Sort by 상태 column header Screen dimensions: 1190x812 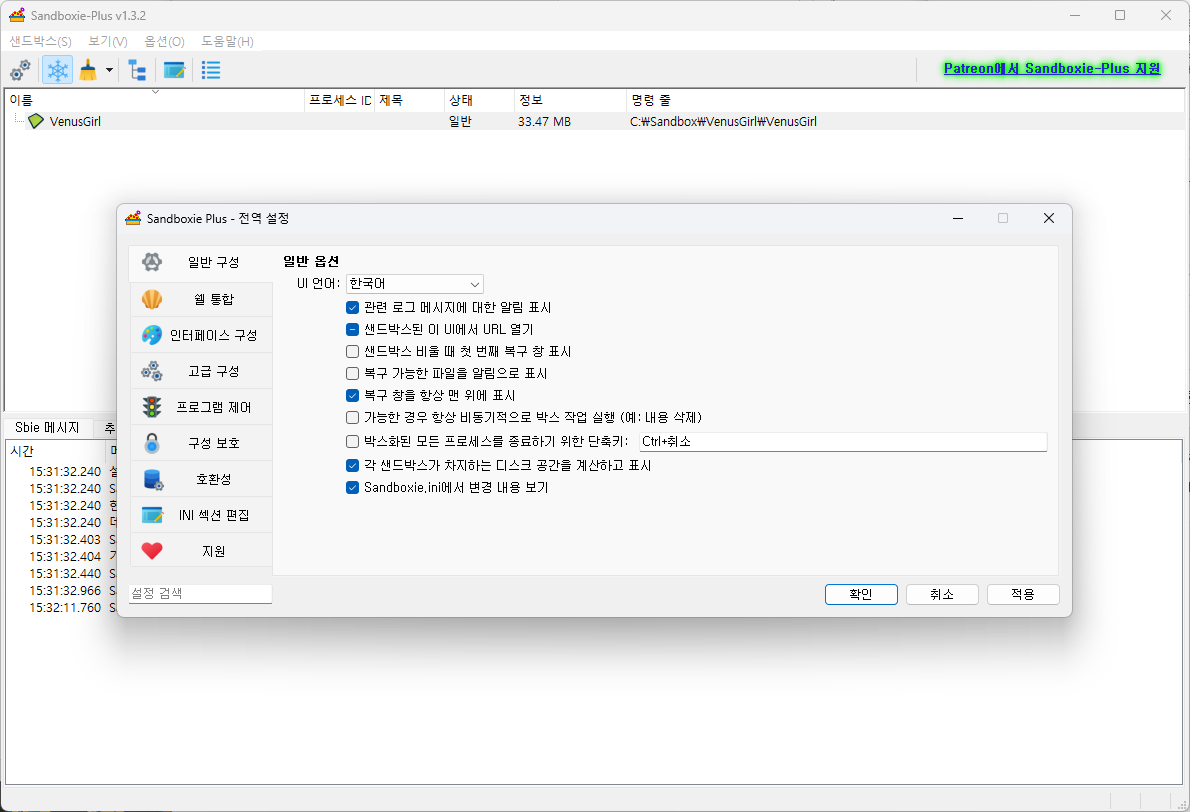[479, 100]
